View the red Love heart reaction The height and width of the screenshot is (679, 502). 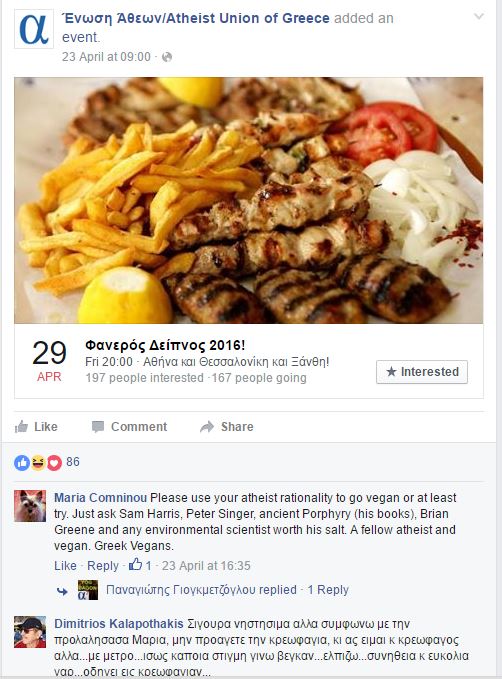point(54,462)
